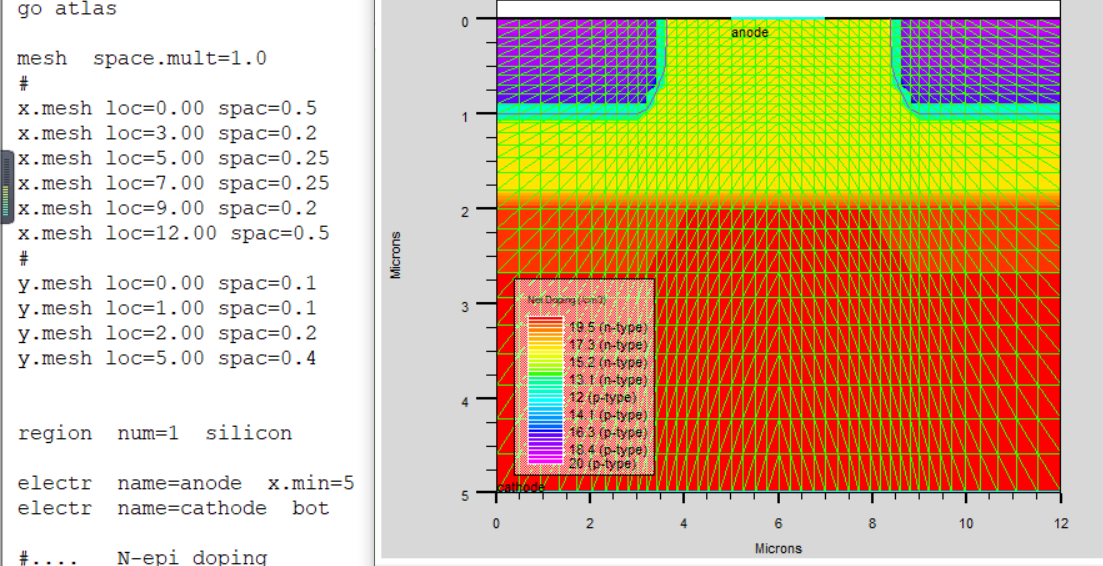This screenshot has width=1103, height=566.
Task: Click legend entry '12 (p-type)'
Action: point(603,397)
